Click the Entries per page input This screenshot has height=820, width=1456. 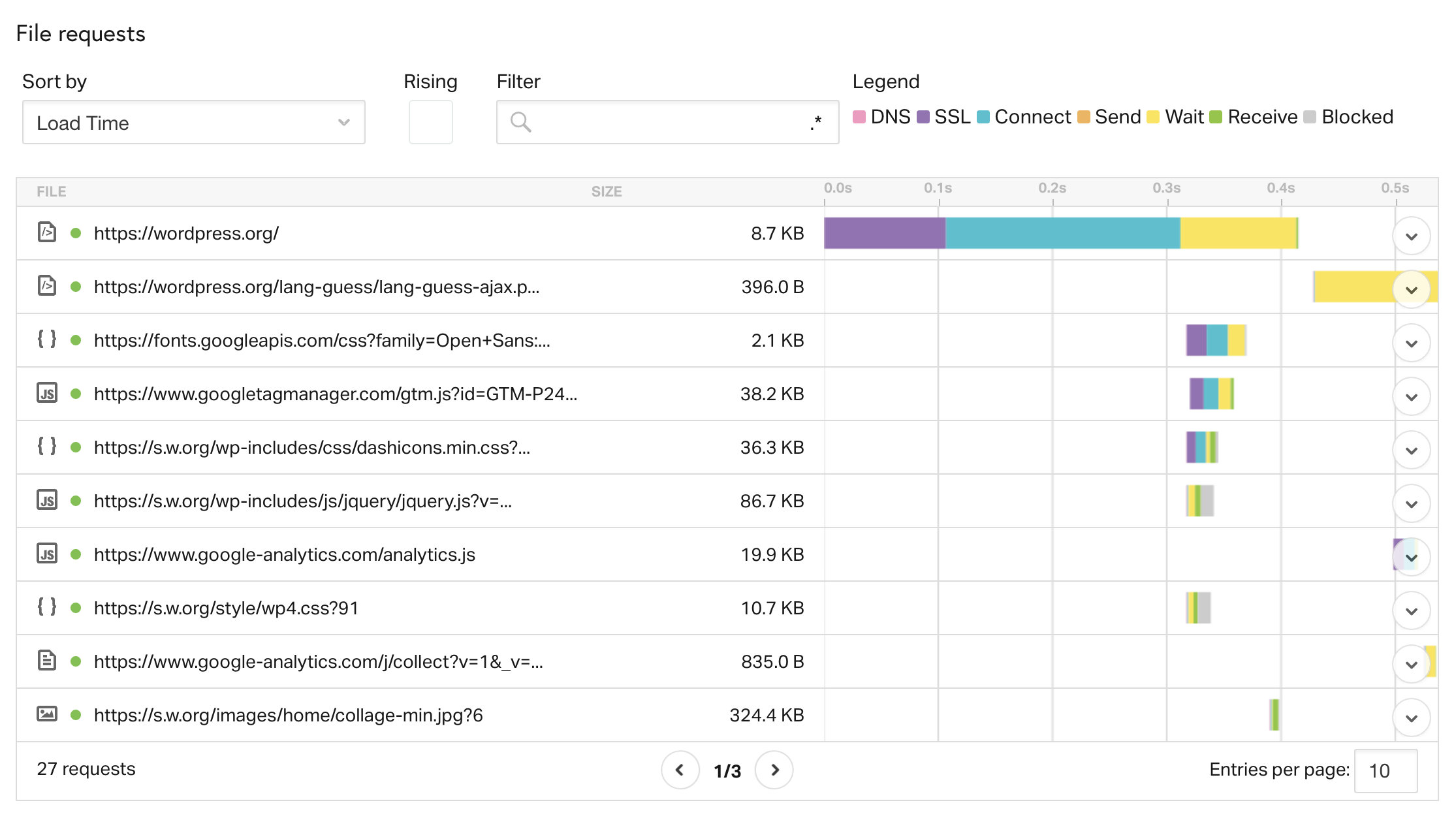click(1385, 770)
